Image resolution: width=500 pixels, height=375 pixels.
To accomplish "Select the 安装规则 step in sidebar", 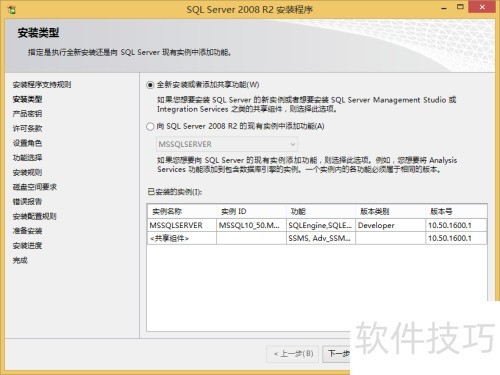I will 27,172.
